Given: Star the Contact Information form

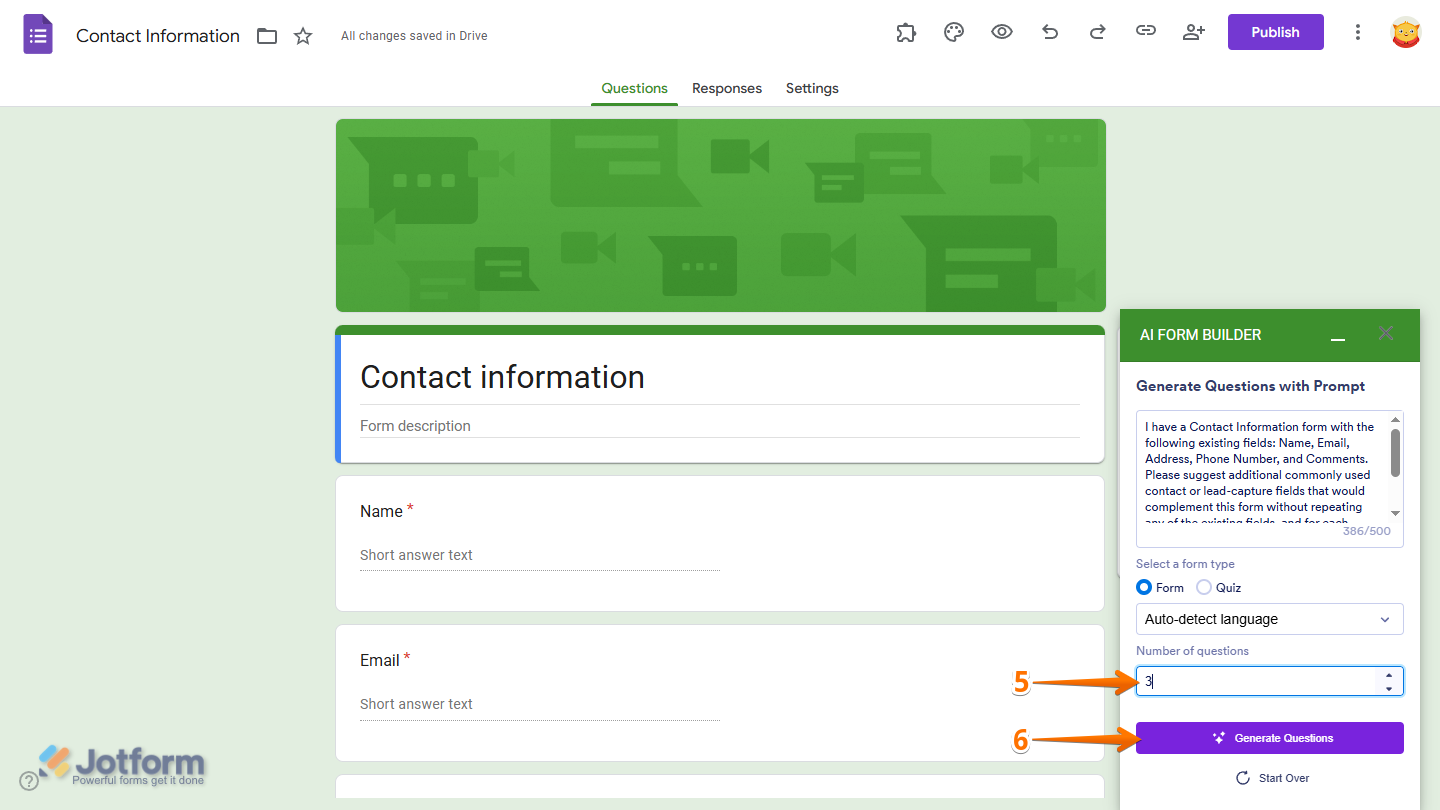Looking at the screenshot, I should click(302, 35).
